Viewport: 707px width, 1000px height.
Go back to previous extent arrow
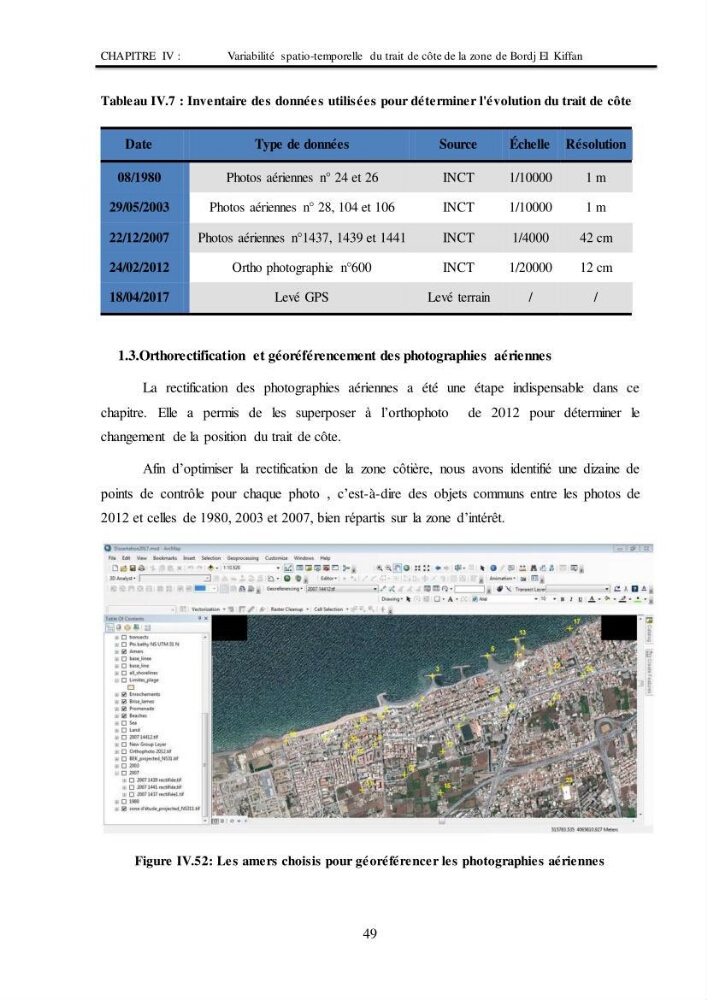coord(438,568)
